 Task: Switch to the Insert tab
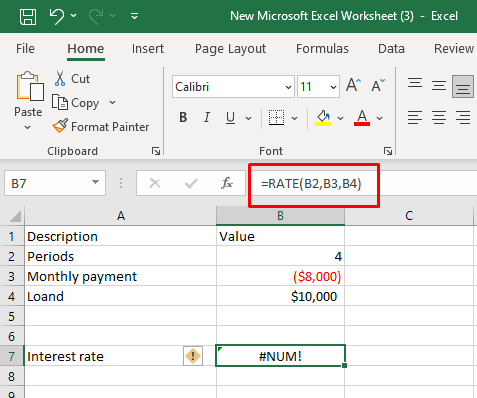pyautogui.click(x=148, y=49)
